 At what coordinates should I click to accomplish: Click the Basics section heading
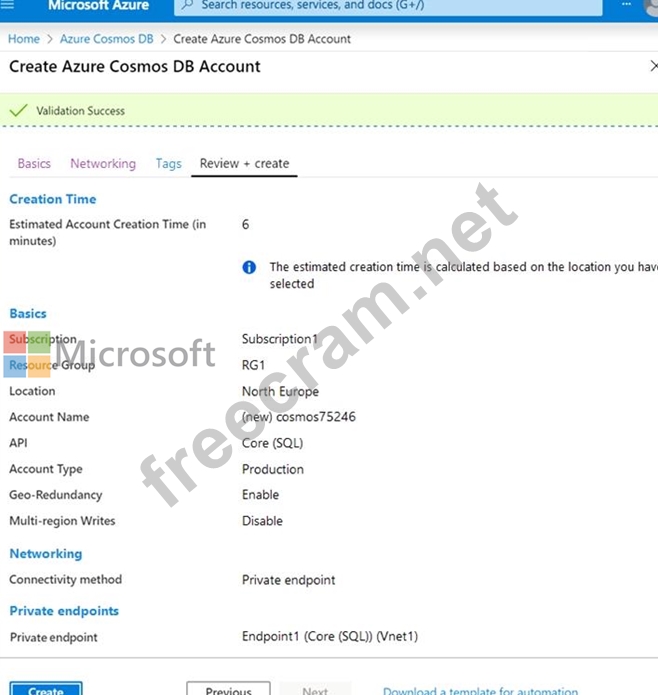[x=28, y=314]
